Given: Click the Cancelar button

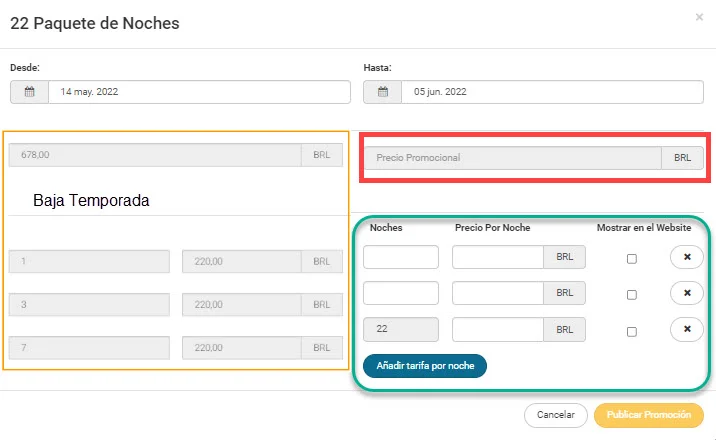Looking at the screenshot, I should click(555, 414).
